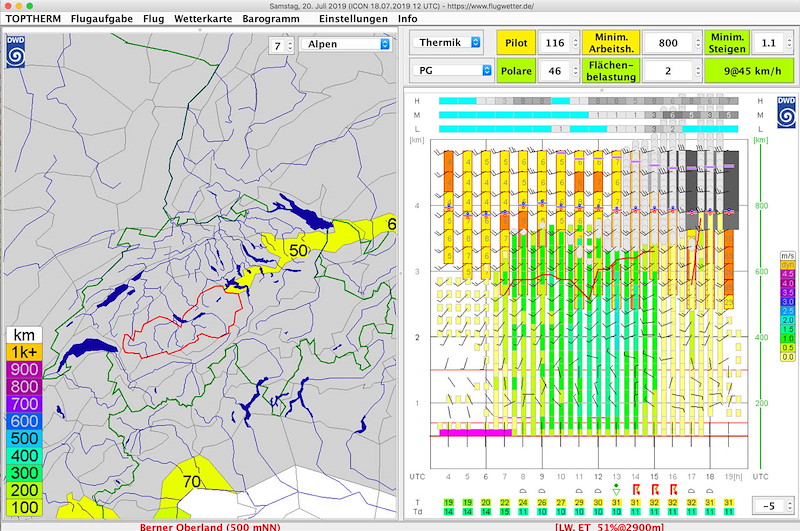Open the Einstellungen menu
Image resolution: width=800 pixels, height=531 pixels.
pyautogui.click(x=352, y=18)
